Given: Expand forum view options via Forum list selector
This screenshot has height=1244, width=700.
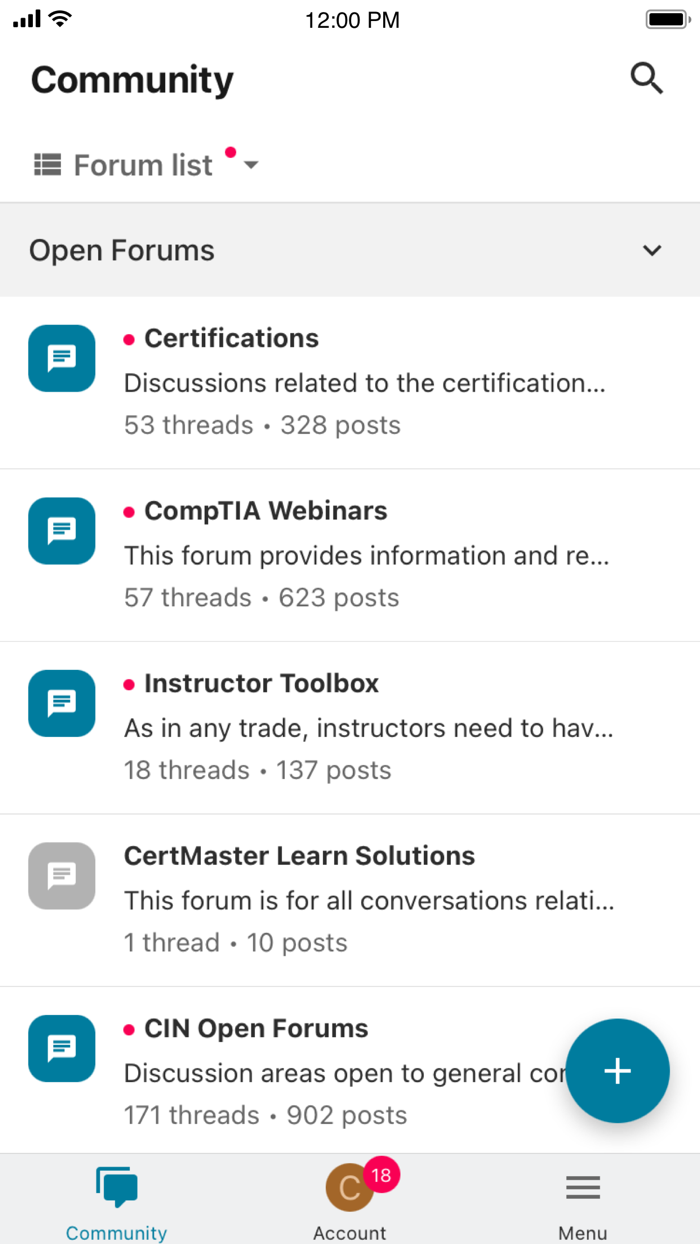Looking at the screenshot, I should click(x=140, y=164).
